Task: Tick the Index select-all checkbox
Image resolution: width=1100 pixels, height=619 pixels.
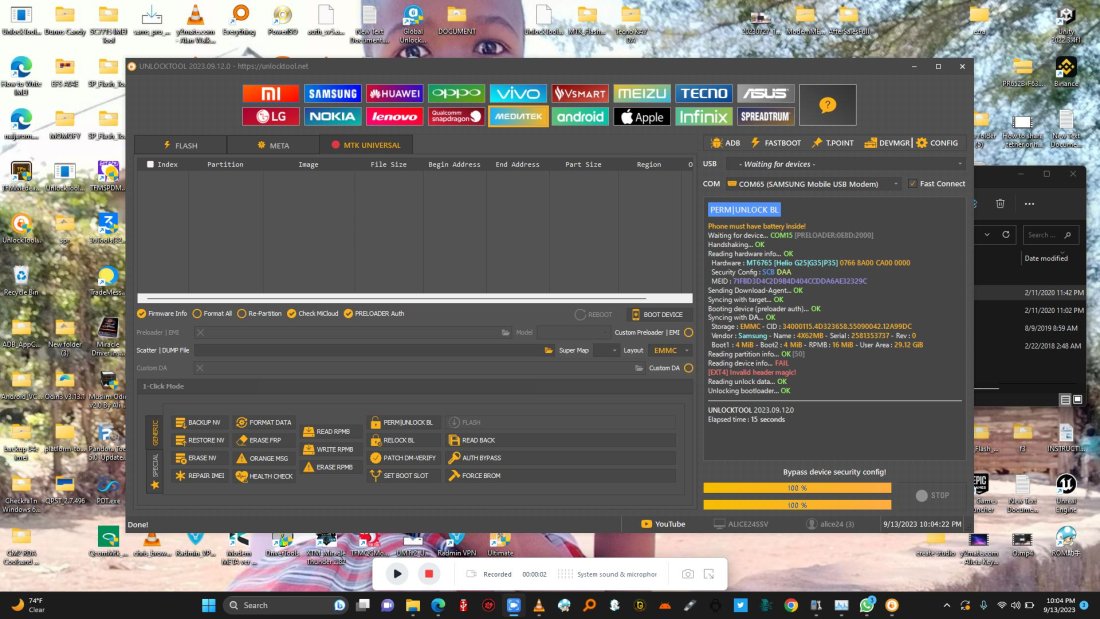Action: tap(150, 164)
